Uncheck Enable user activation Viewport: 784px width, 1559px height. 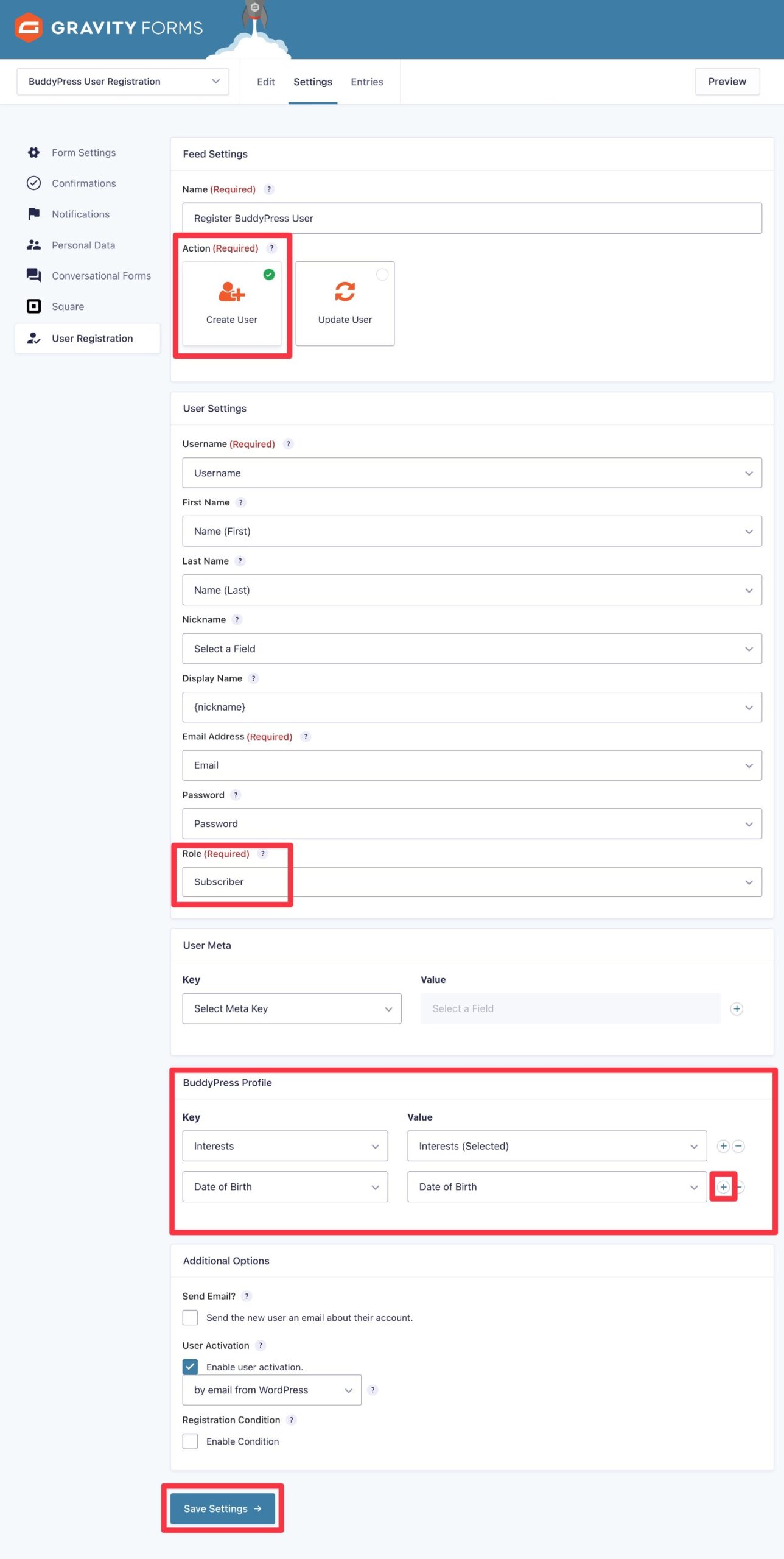pos(191,1367)
